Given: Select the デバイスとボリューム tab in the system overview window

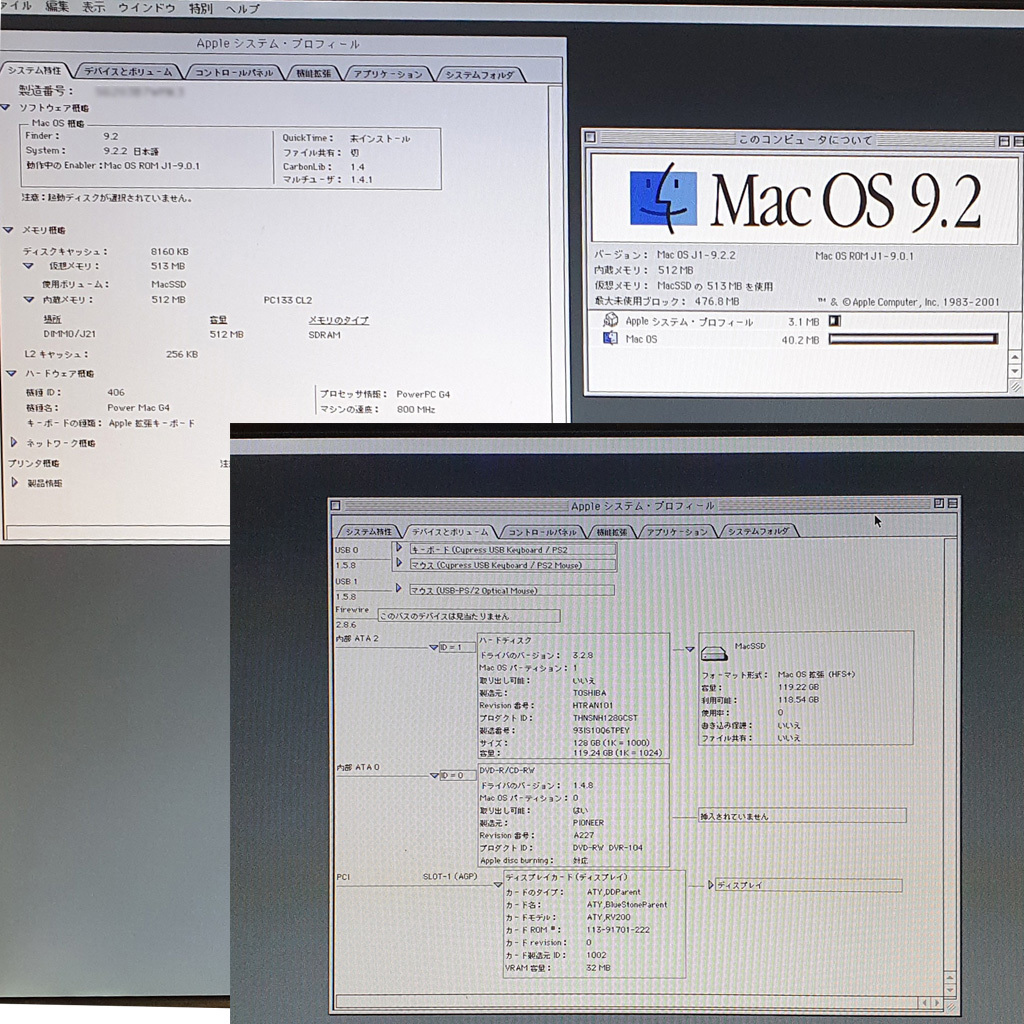Looking at the screenshot, I should (x=127, y=72).
